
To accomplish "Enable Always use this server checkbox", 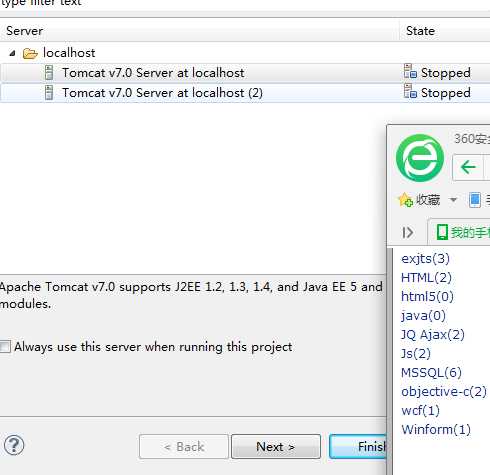I will [x=5, y=347].
